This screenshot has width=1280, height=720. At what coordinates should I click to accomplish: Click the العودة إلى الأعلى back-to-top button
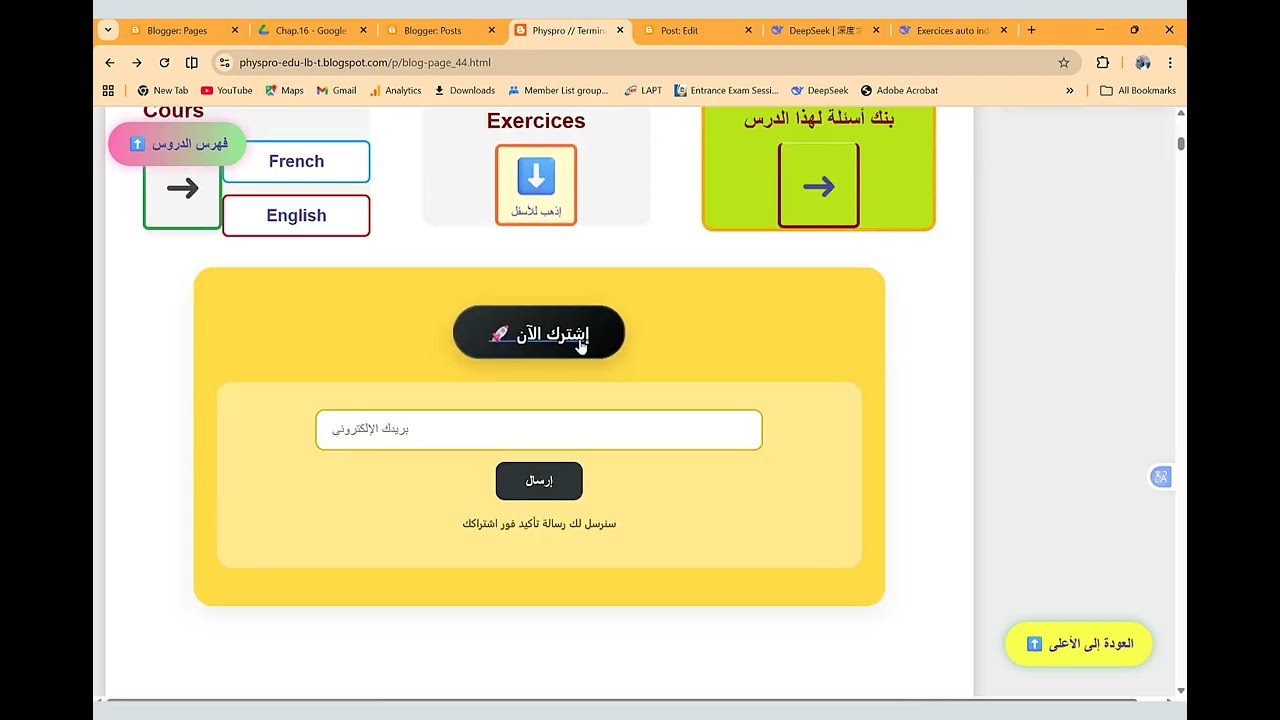pos(1079,644)
